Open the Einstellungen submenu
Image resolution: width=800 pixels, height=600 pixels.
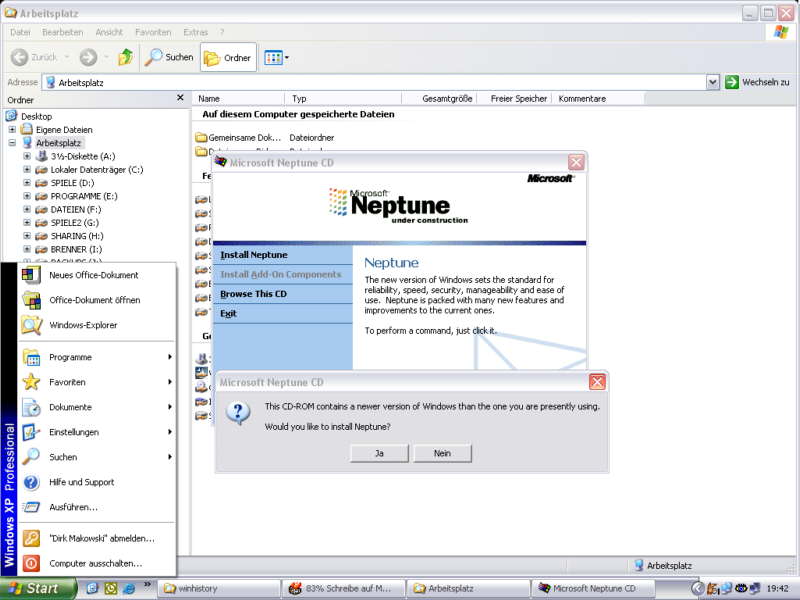(97, 432)
